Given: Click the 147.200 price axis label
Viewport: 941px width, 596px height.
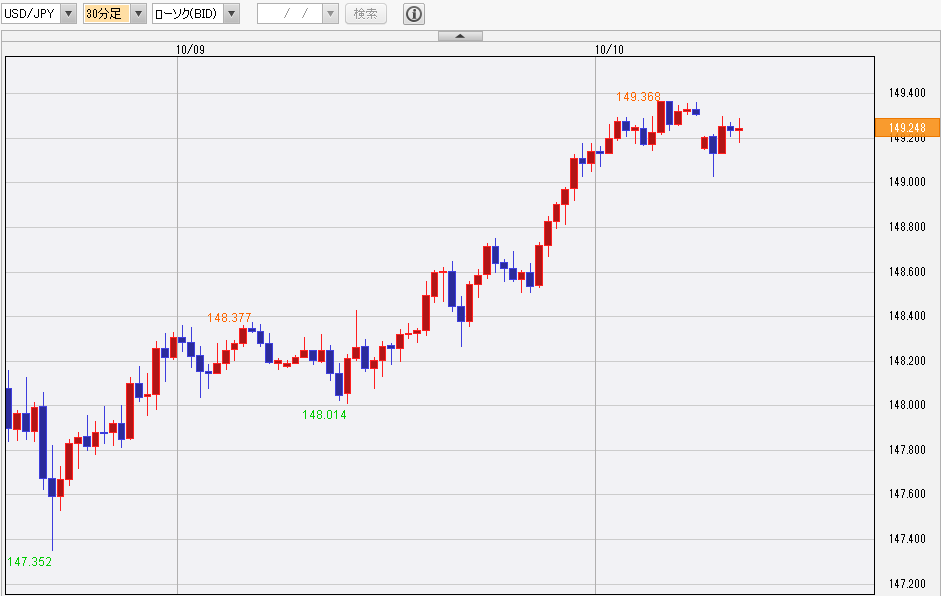Looking at the screenshot, I should point(907,583).
